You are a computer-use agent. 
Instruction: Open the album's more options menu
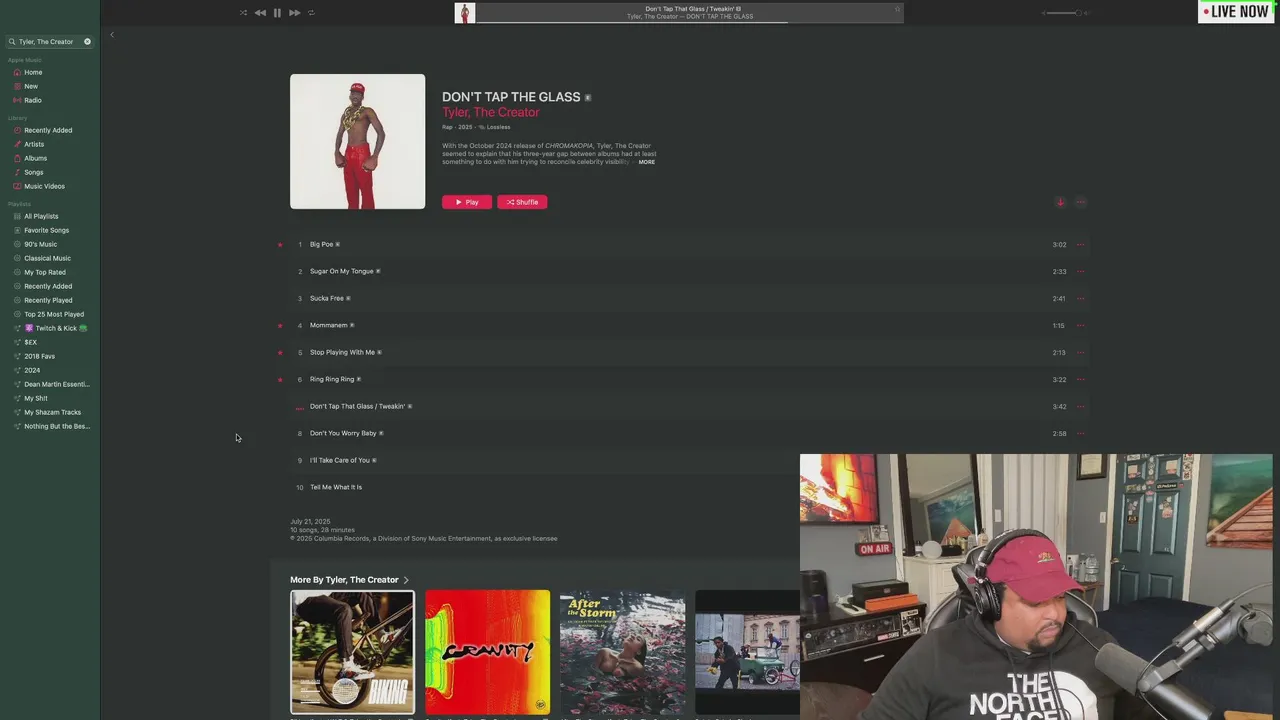click(x=1080, y=202)
